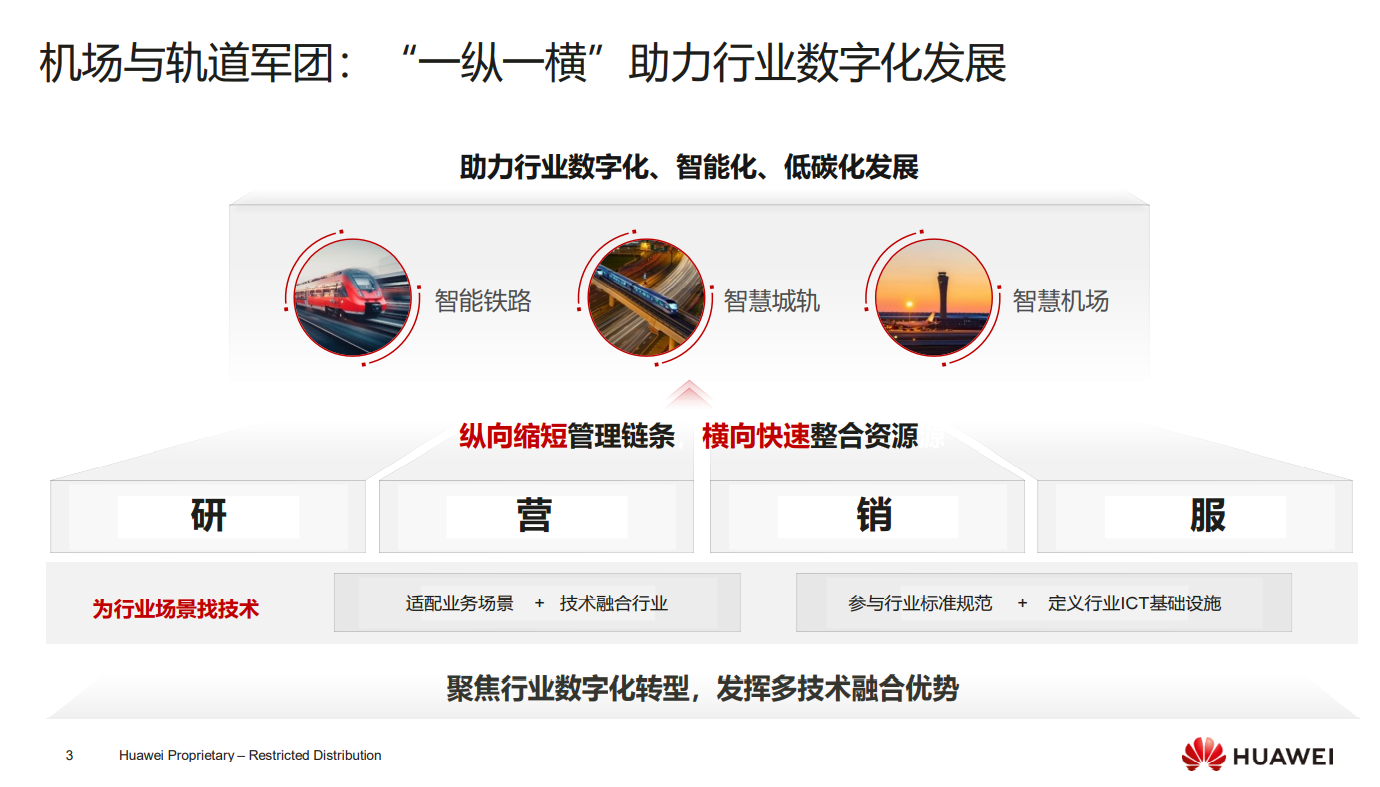Image resolution: width=1380 pixels, height=787 pixels.
Task: Click the text 技术融合行业
Action: (x=614, y=603)
